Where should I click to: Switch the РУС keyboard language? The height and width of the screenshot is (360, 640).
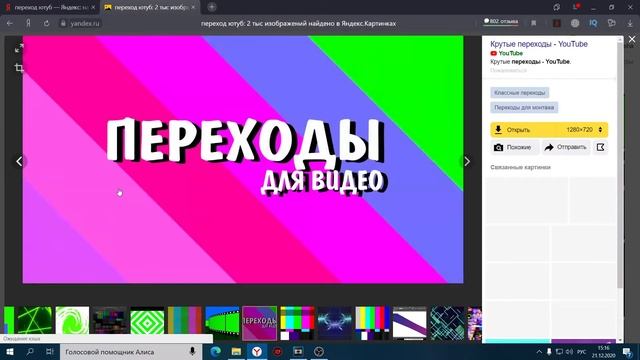click(x=582, y=351)
